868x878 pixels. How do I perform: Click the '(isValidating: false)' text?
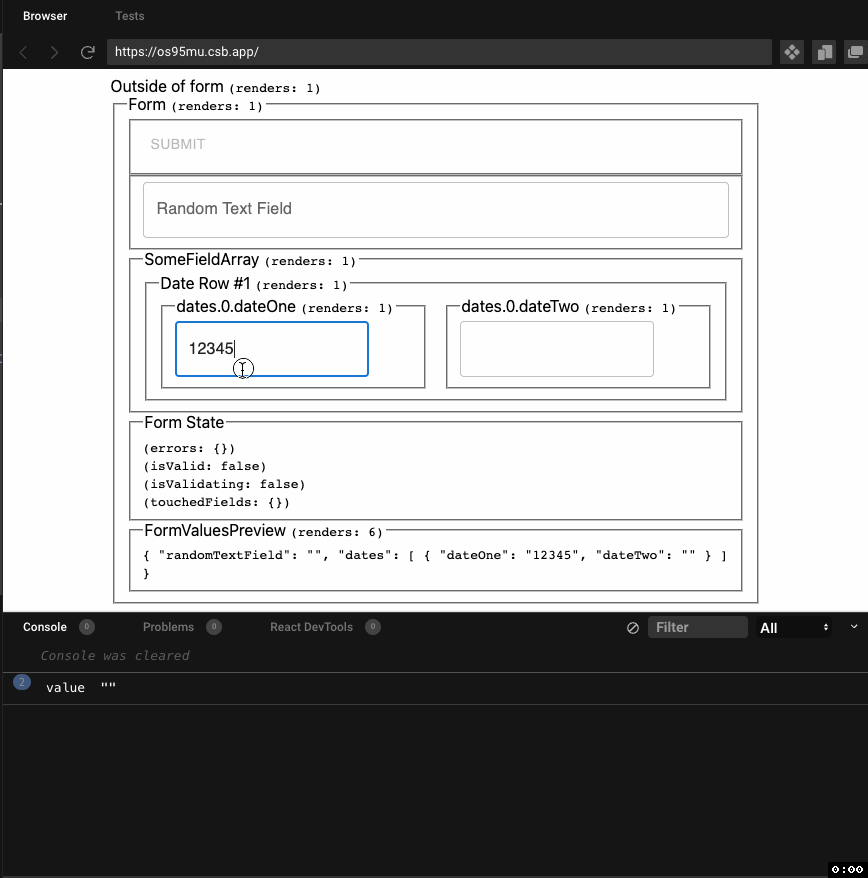(224, 484)
